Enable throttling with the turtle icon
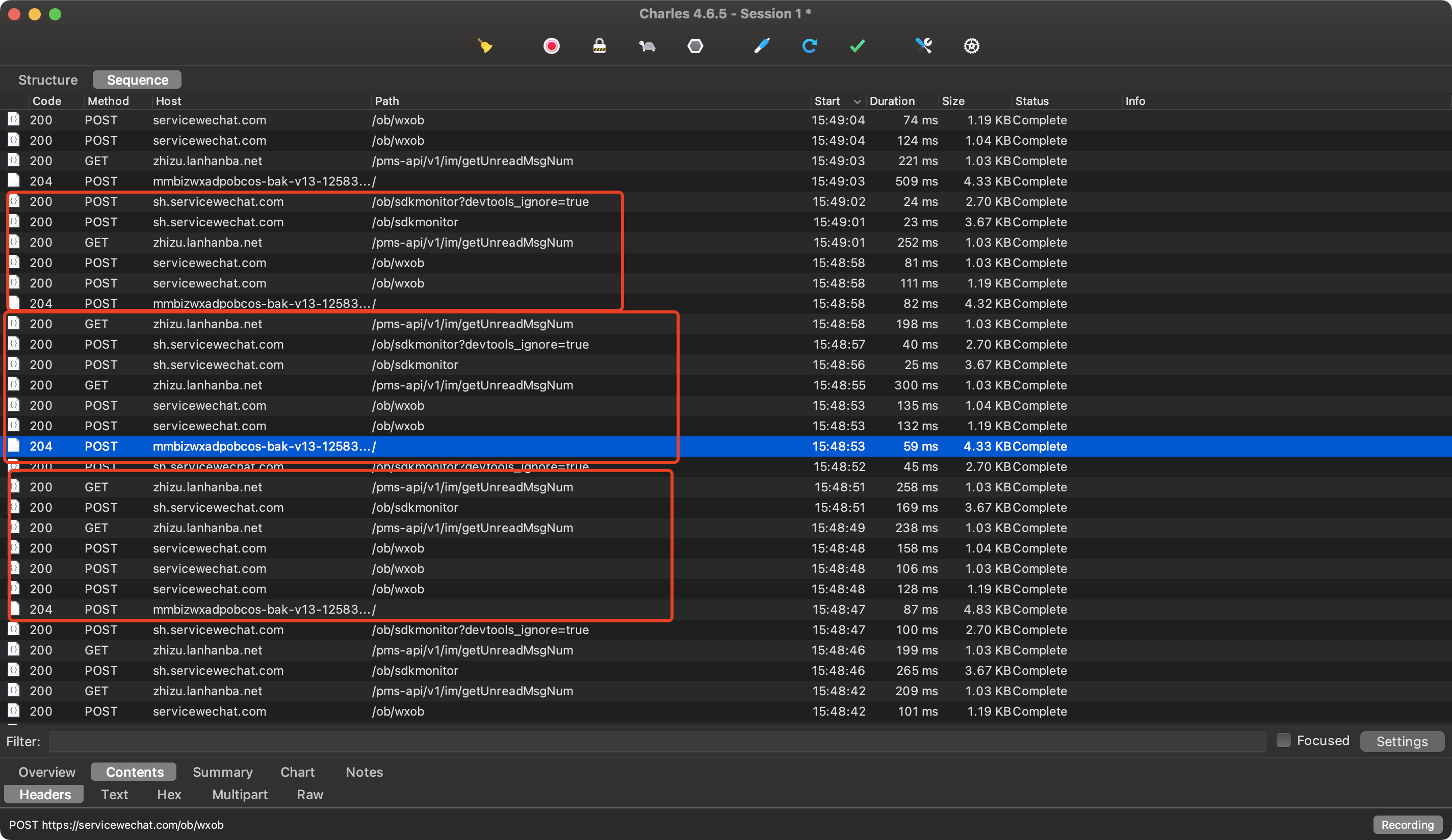 (x=647, y=45)
